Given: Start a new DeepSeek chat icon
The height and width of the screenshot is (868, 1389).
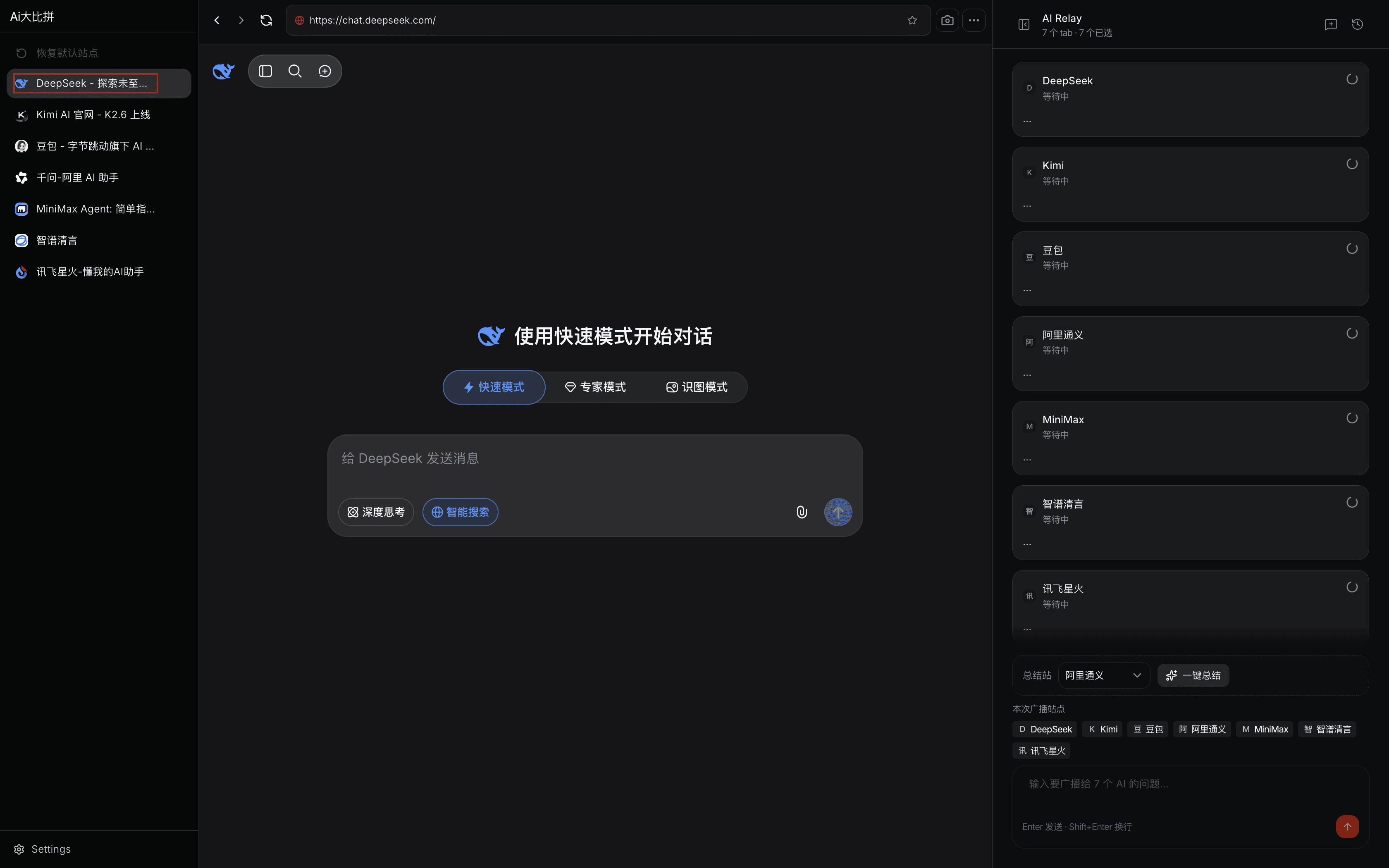Looking at the screenshot, I should (325, 71).
